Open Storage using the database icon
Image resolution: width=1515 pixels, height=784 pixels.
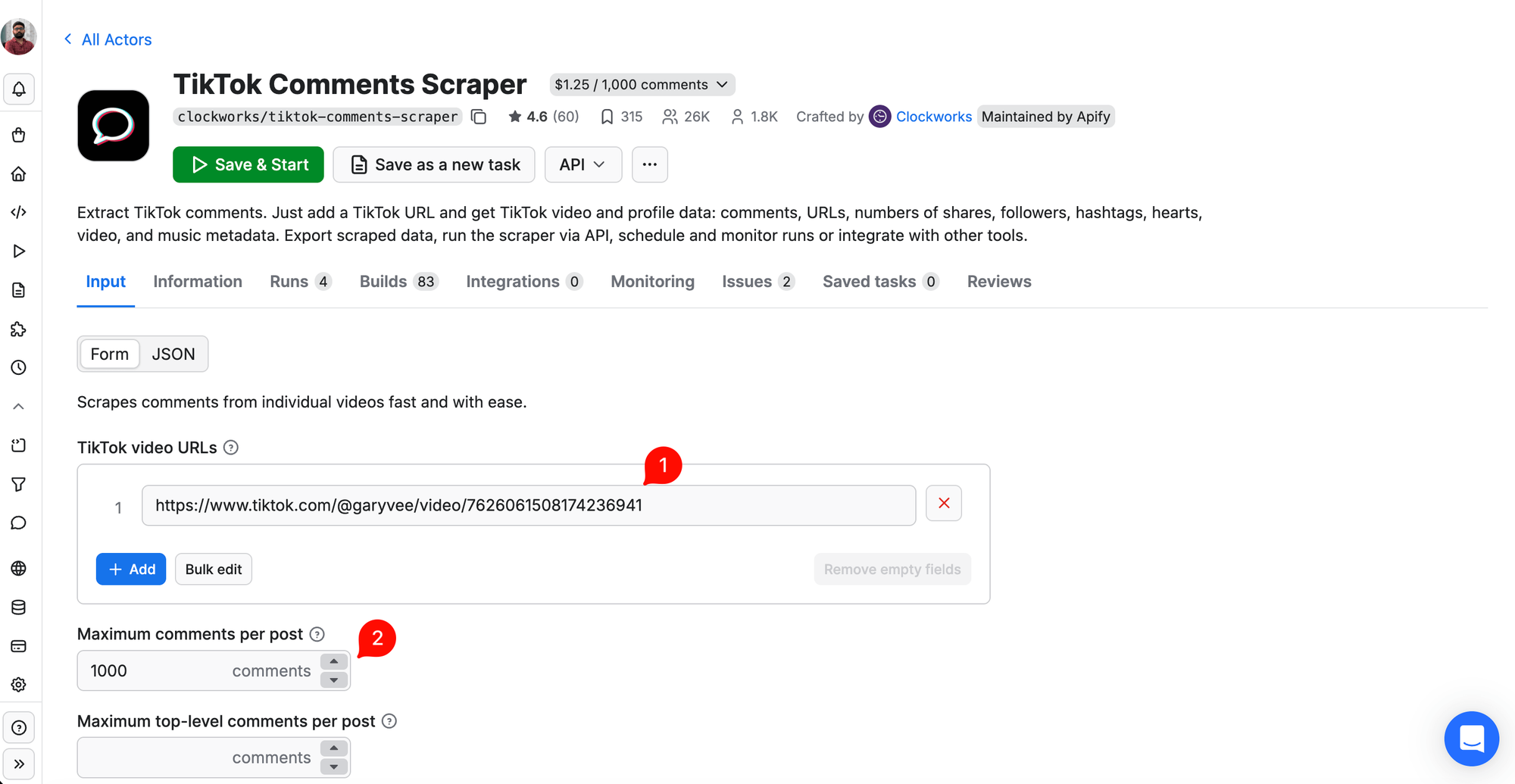(20, 607)
